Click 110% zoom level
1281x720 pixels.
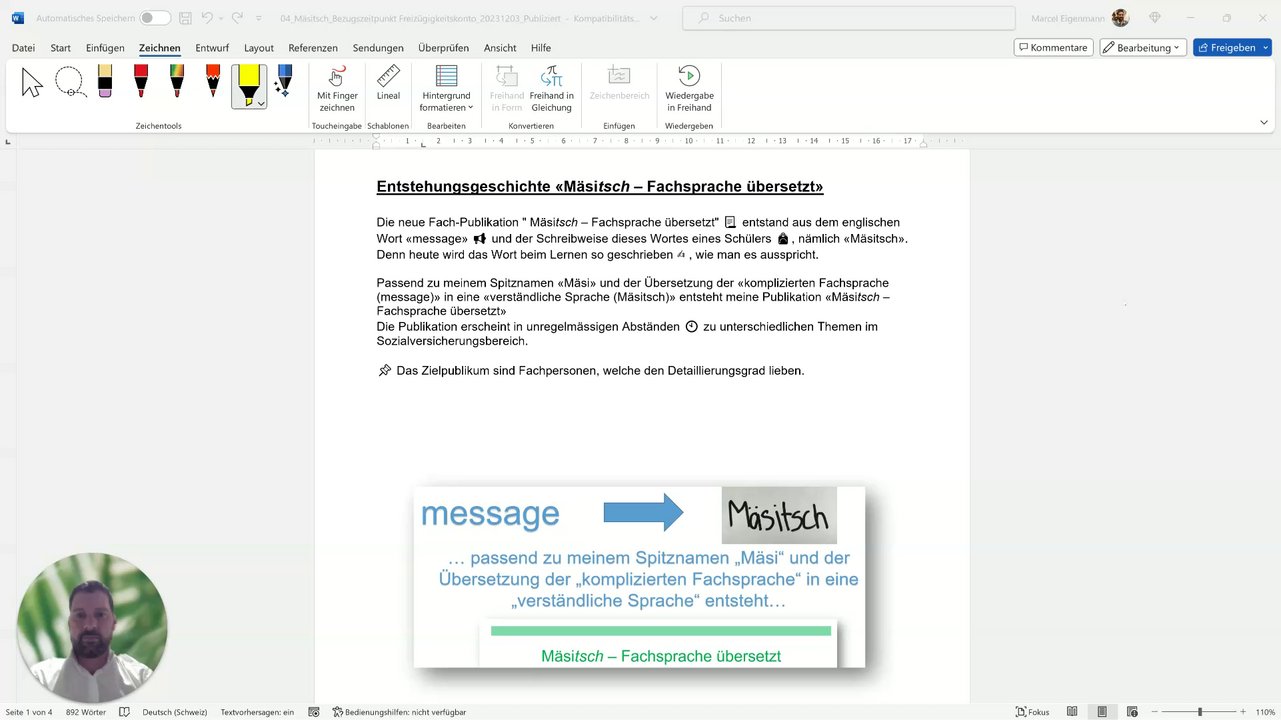tap(1265, 712)
